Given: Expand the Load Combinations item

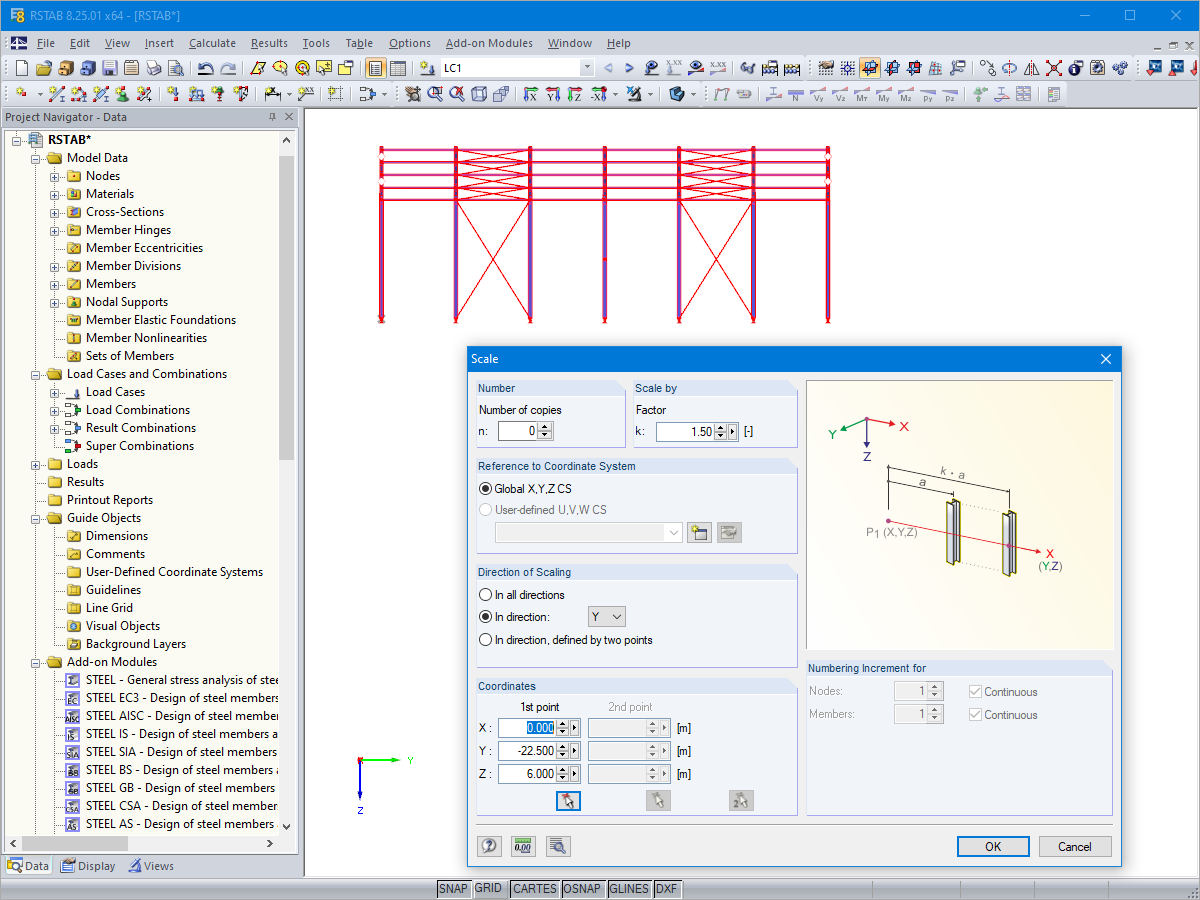Looking at the screenshot, I should tap(55, 410).
